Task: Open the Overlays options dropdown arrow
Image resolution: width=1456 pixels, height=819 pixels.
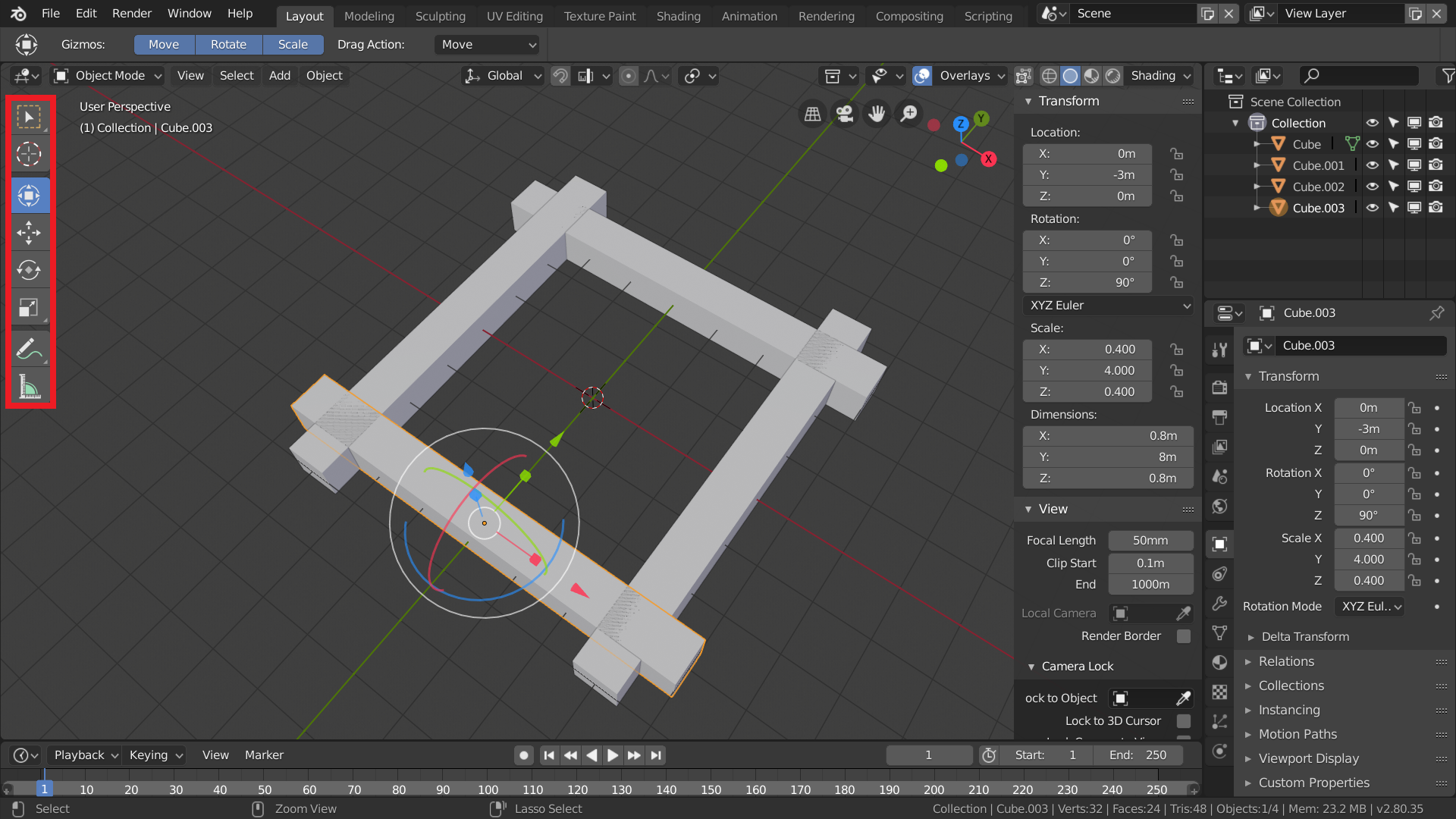Action: 1001,76
